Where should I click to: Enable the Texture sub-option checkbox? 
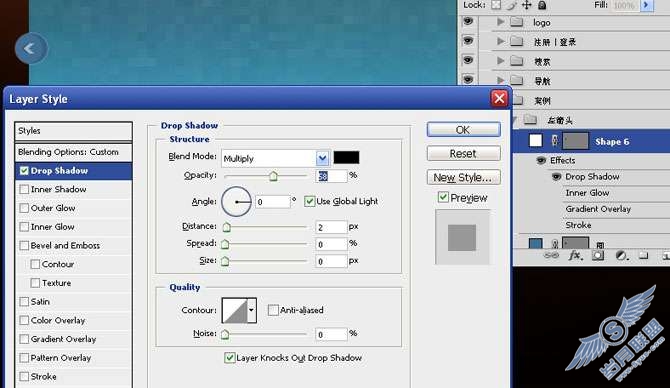[x=35, y=283]
